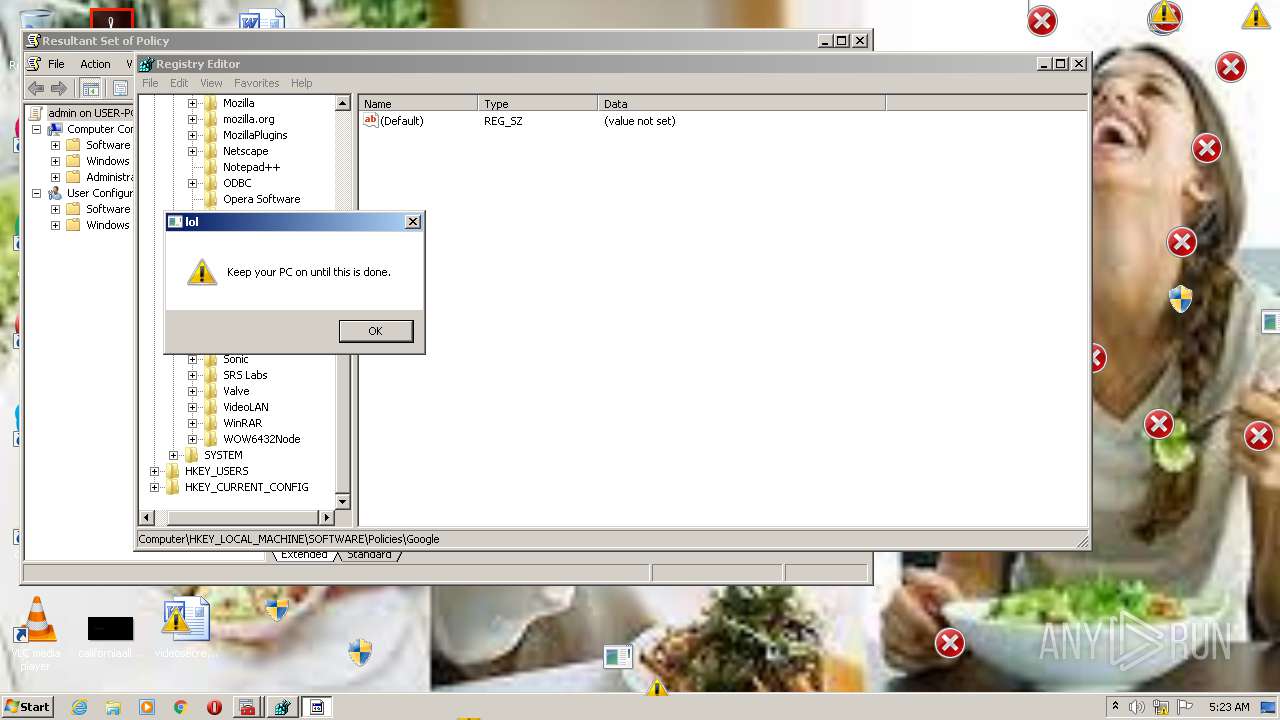Expand the ODBC registry key
This screenshot has height=720, width=1280.
[192, 183]
